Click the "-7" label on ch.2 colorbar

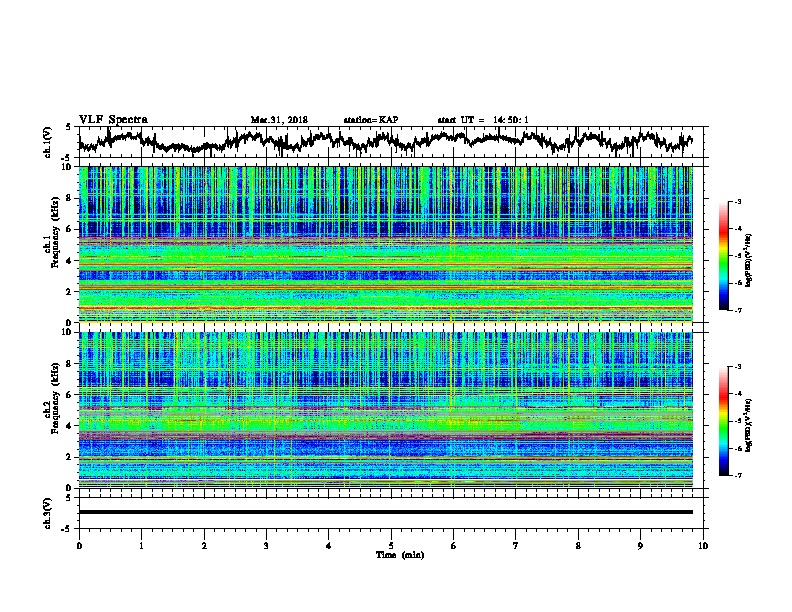[738, 475]
